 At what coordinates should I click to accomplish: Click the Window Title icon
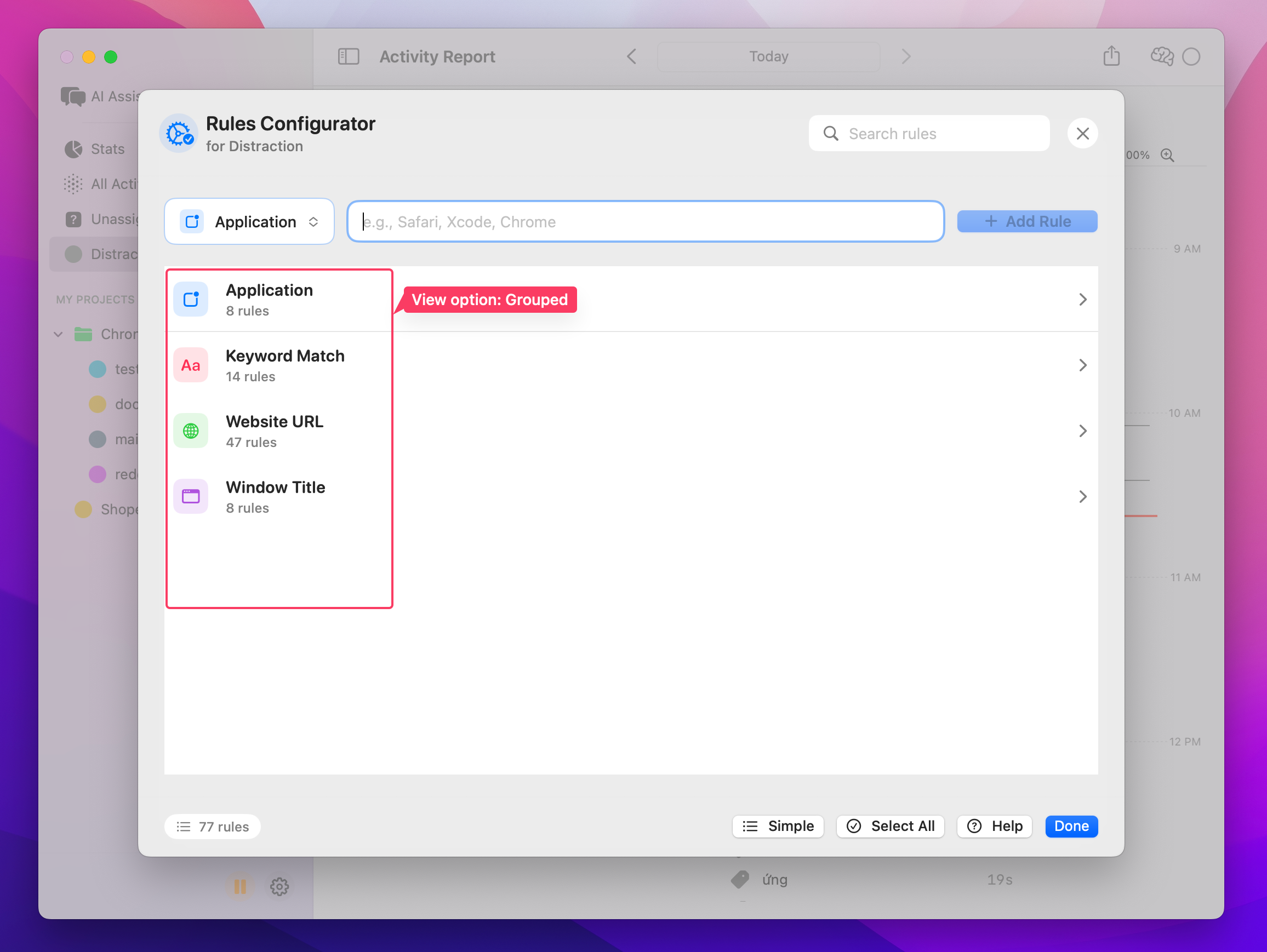click(191, 496)
